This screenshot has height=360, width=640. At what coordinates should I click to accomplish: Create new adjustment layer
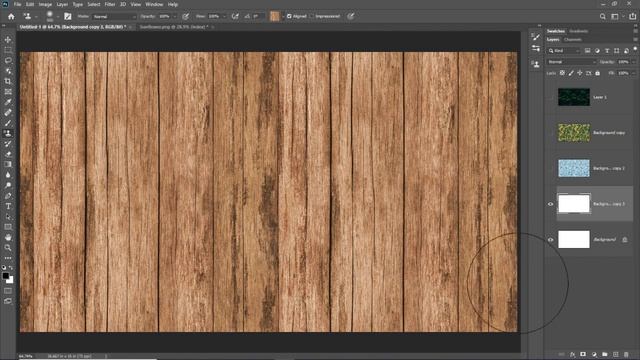pos(594,355)
